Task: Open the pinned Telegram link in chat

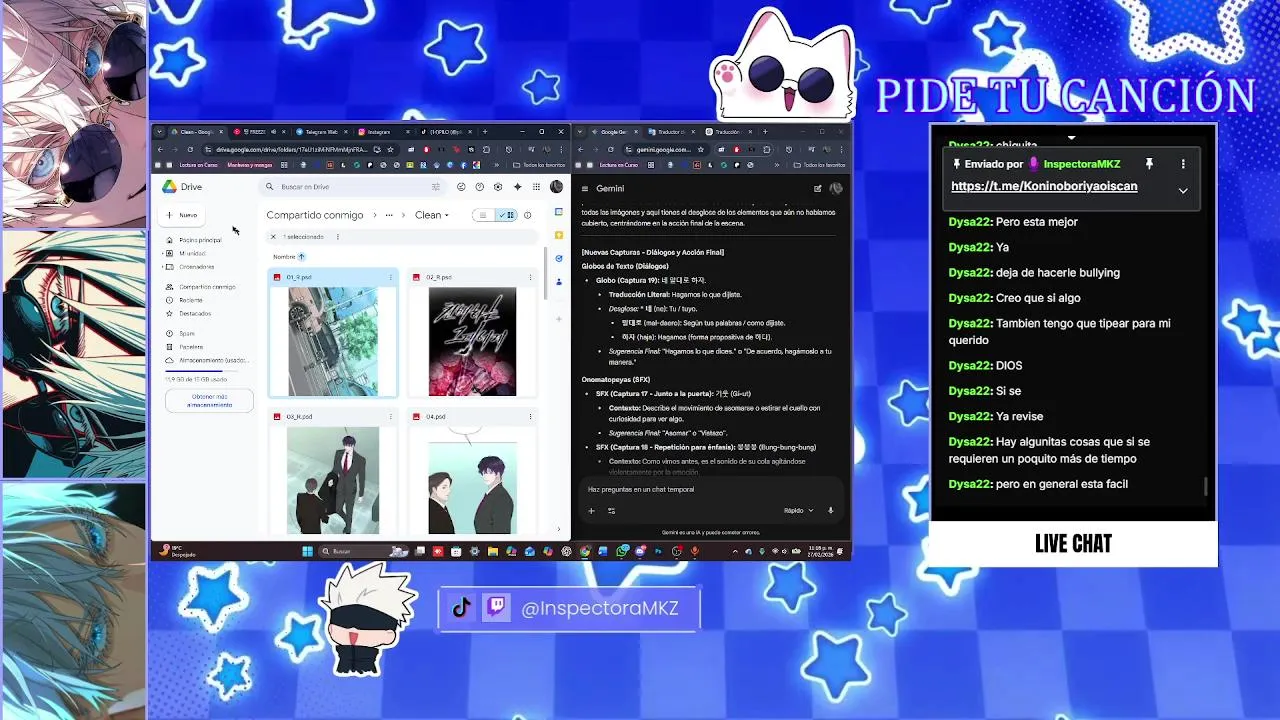Action: pyautogui.click(x=1044, y=186)
